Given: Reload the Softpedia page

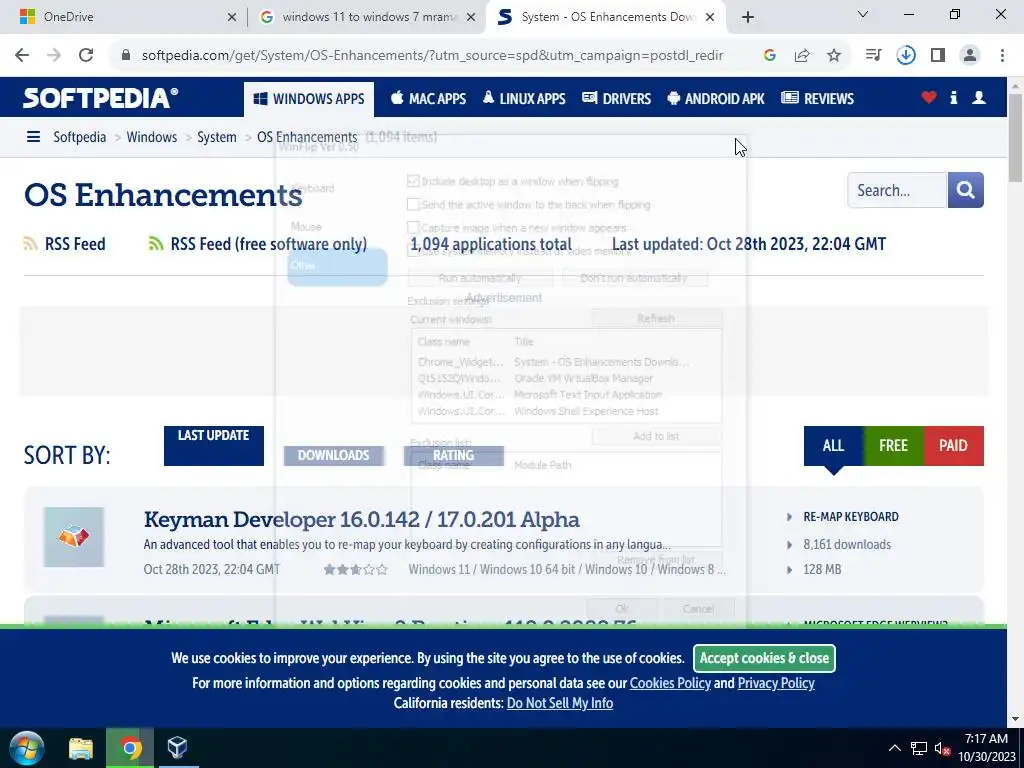Looking at the screenshot, I should point(86,55).
